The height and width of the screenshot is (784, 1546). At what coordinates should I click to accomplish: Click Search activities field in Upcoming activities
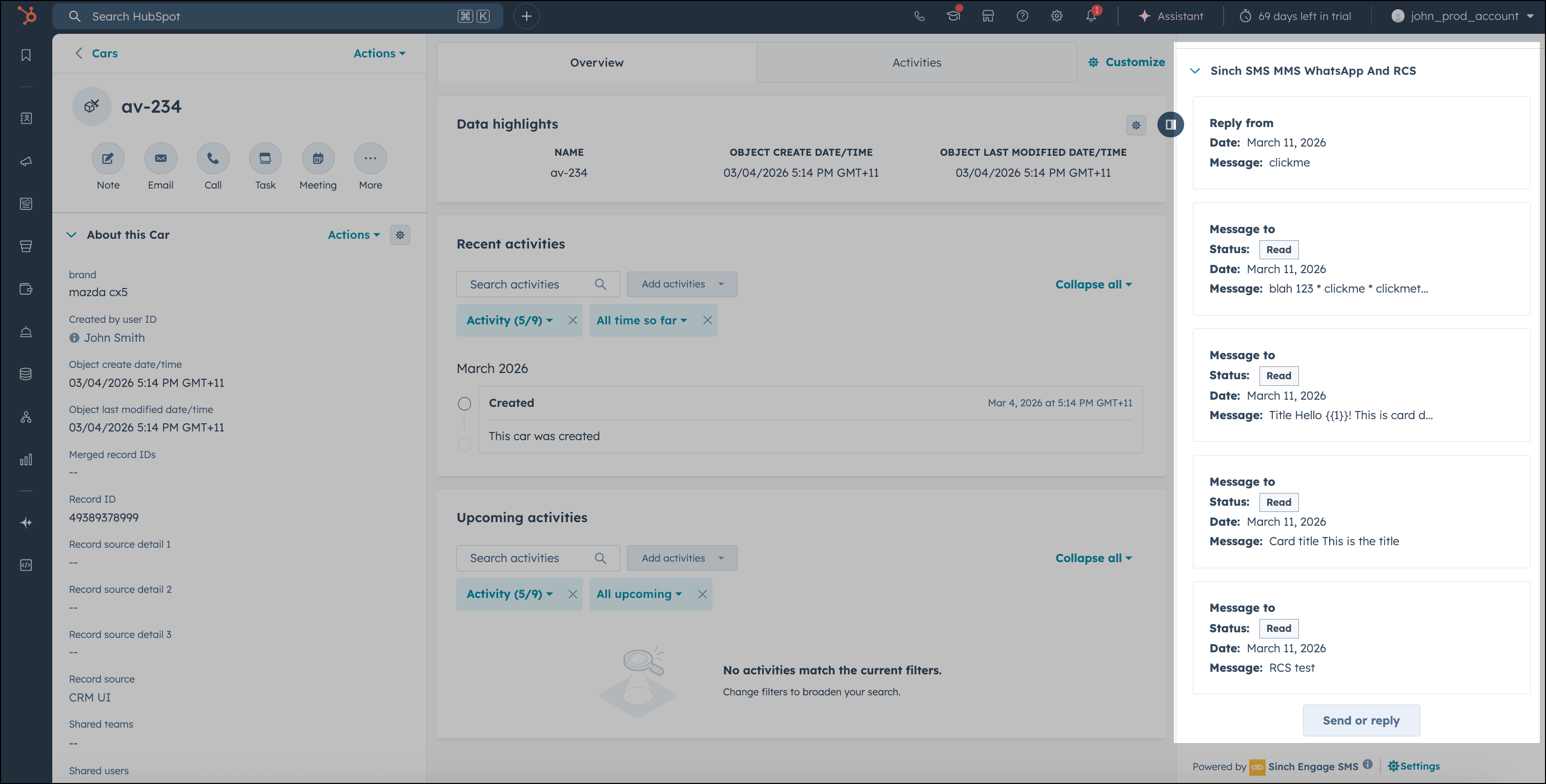coord(538,558)
